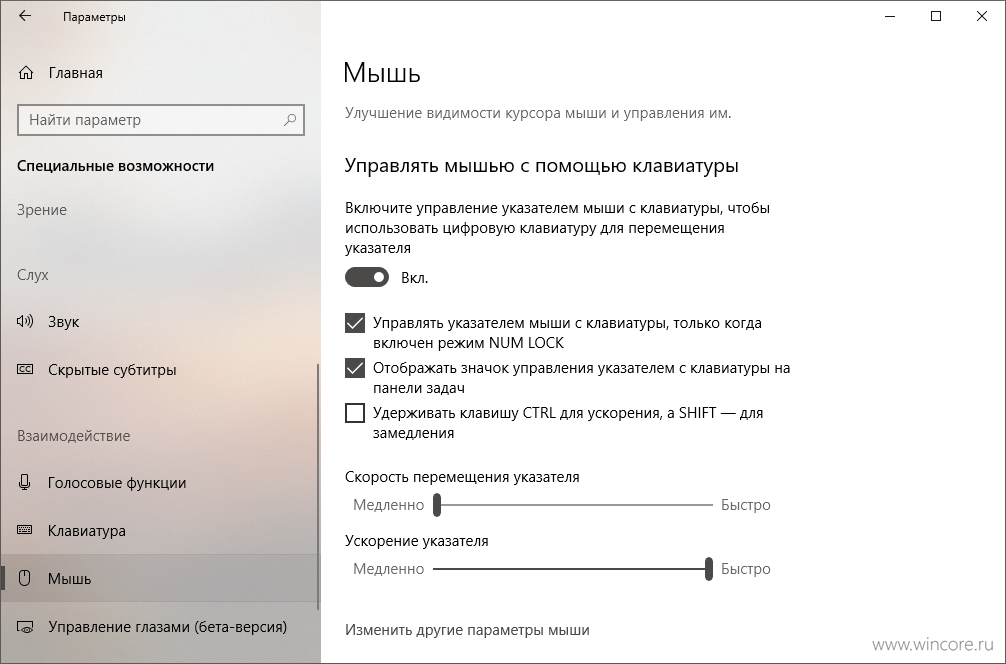The width and height of the screenshot is (1006, 664).
Task: Click the Главная home link
Action: [76, 73]
